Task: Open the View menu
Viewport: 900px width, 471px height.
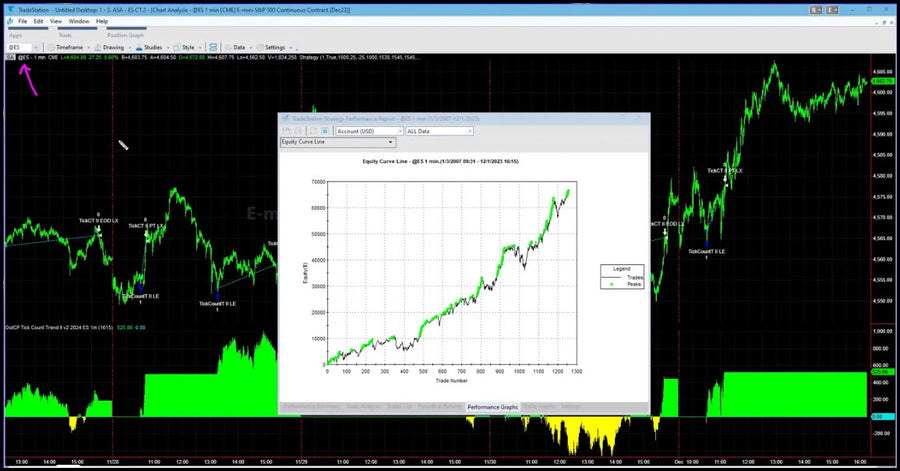Action: point(56,21)
